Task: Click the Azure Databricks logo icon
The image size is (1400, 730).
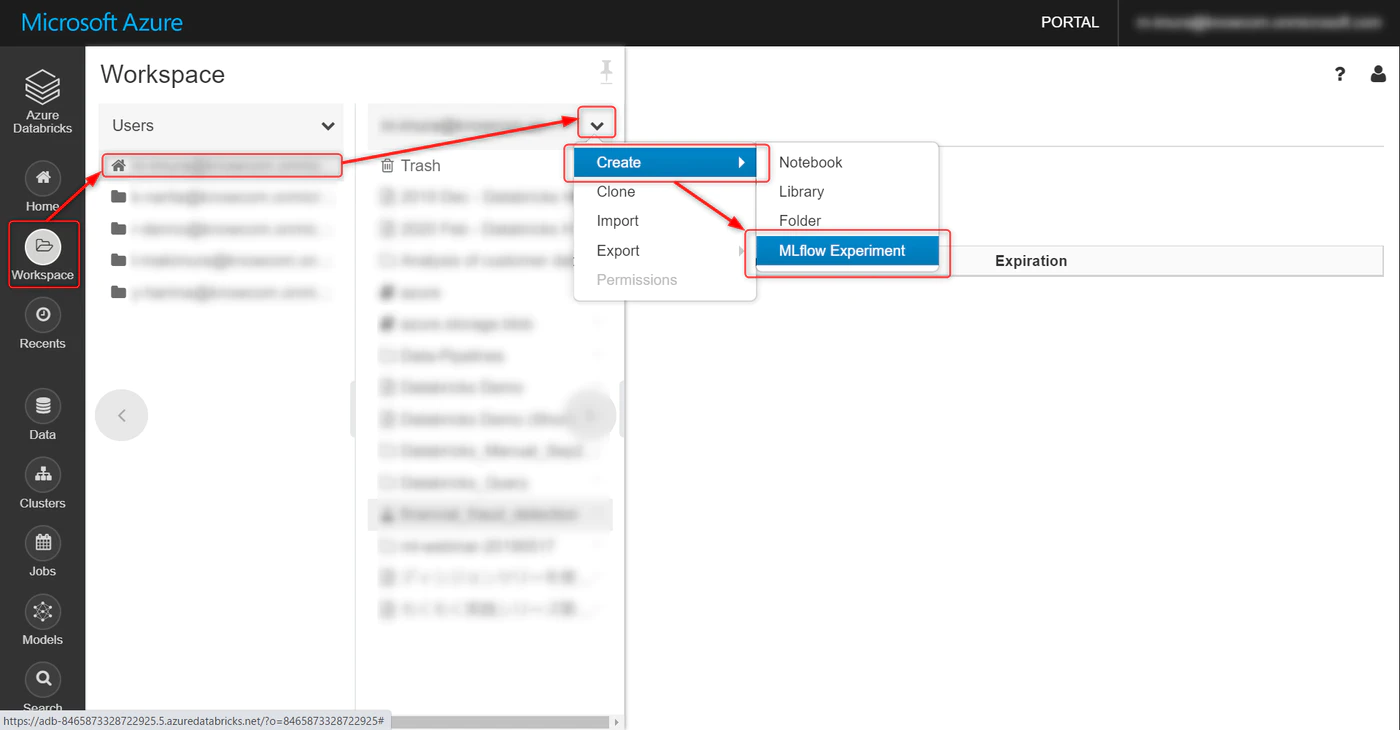Action: coord(42,88)
